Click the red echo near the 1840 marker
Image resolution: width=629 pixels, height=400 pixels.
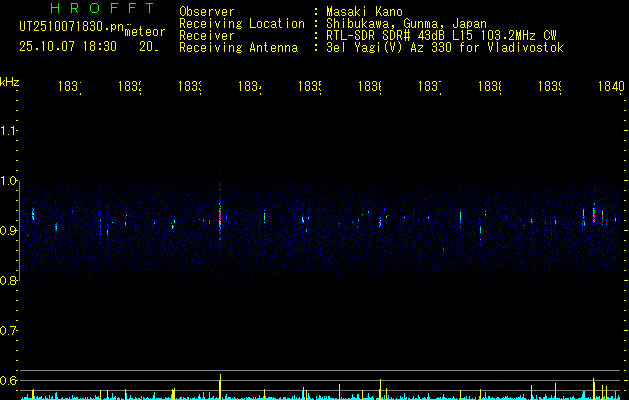[x=594, y=214]
